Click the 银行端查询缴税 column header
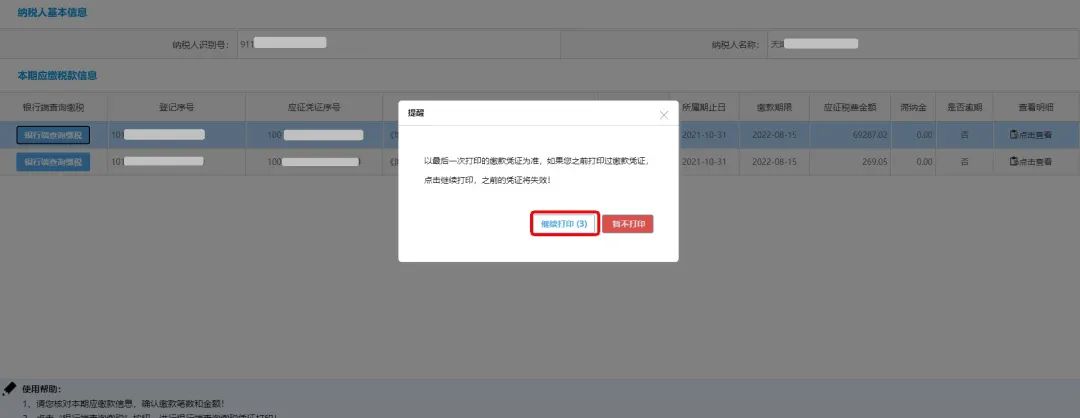 (54, 107)
